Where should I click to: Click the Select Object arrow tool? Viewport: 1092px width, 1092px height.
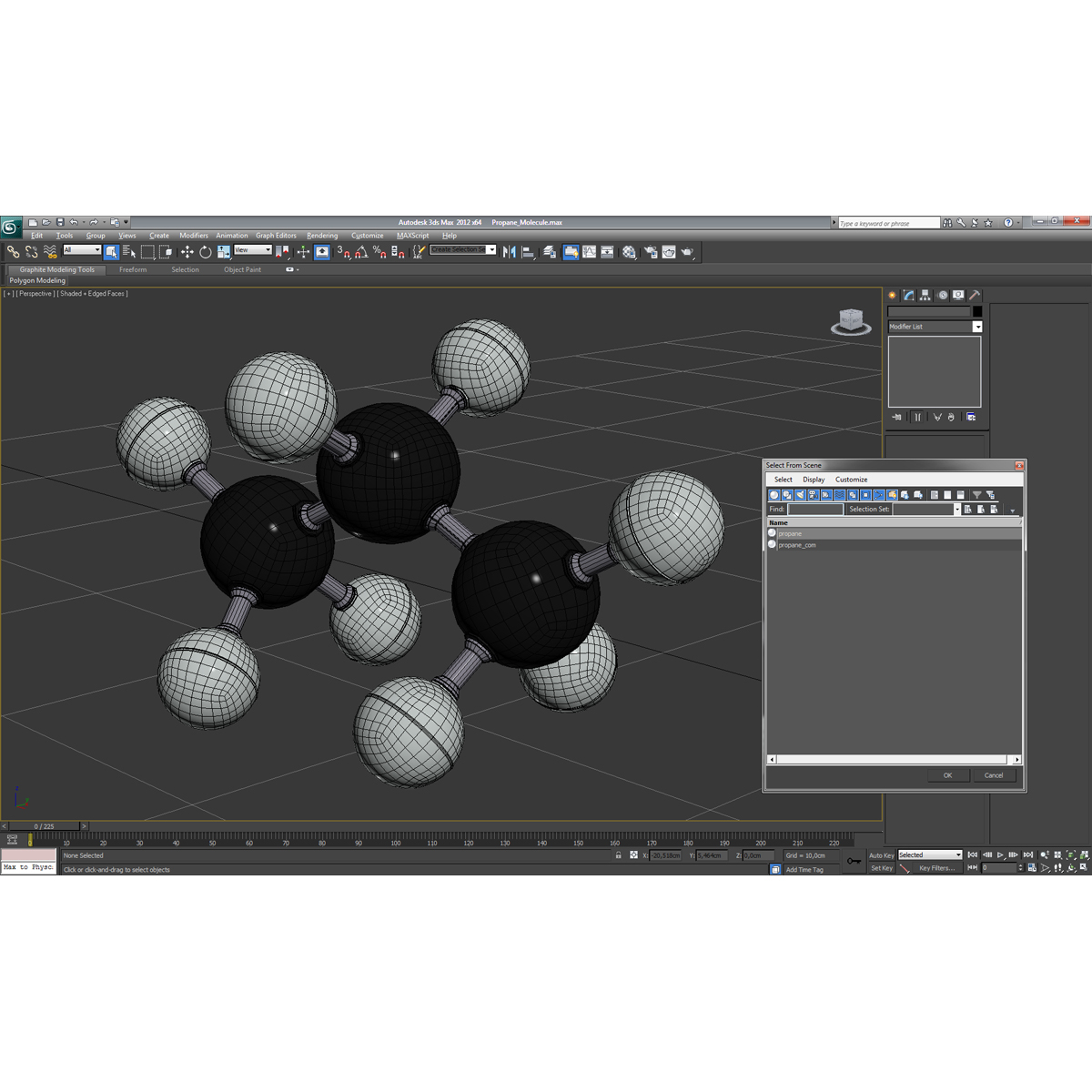pos(112,252)
